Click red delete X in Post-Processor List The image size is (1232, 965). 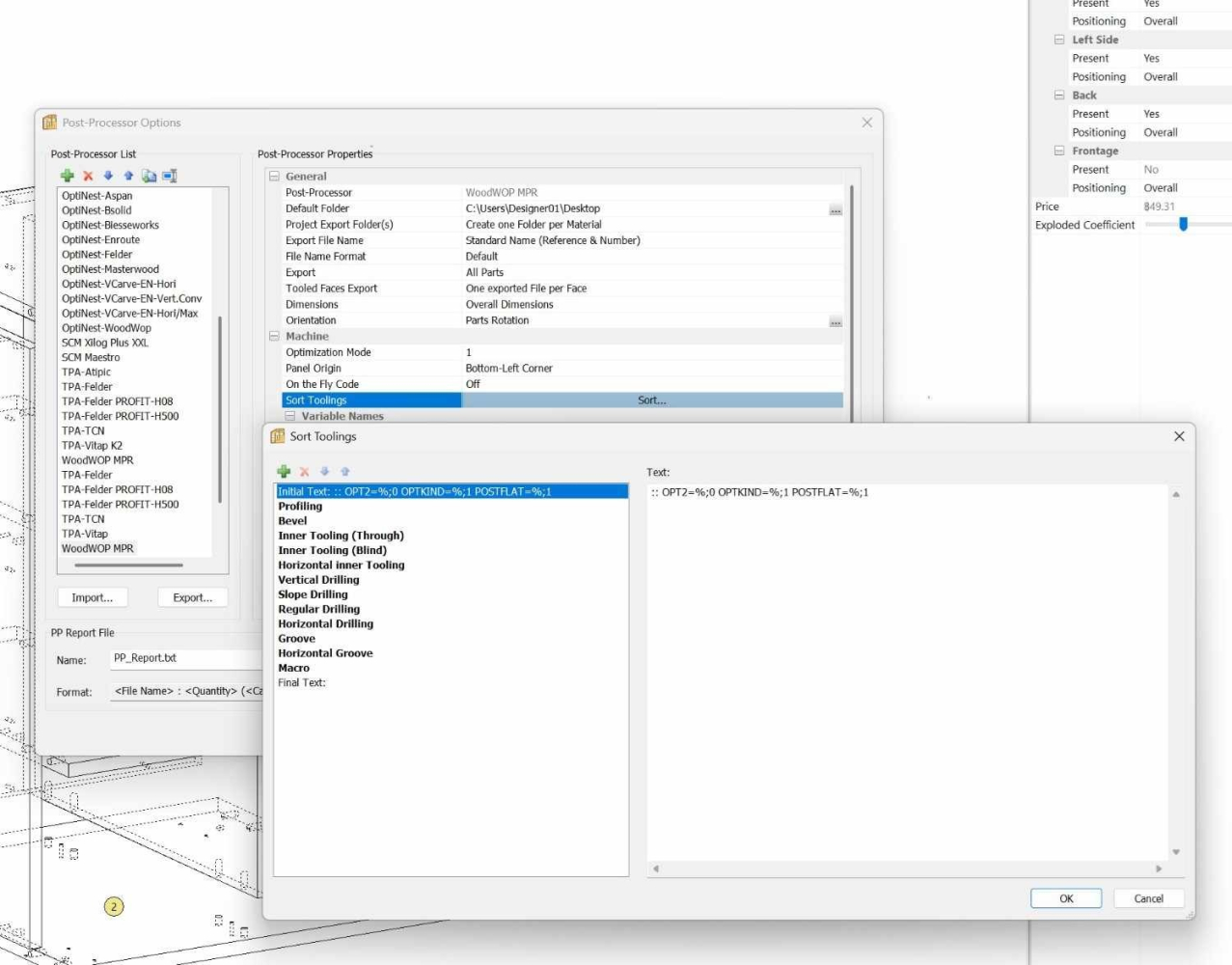(88, 176)
